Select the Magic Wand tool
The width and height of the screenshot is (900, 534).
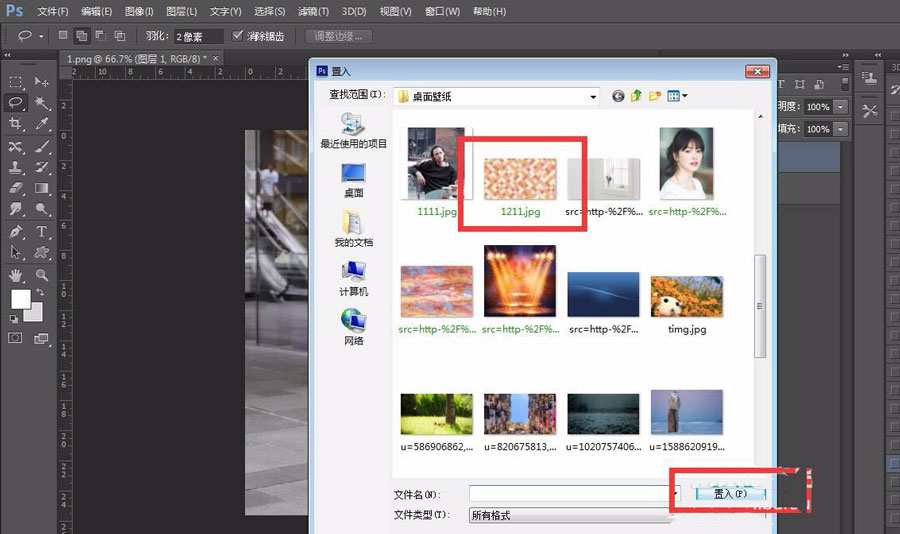(41, 103)
